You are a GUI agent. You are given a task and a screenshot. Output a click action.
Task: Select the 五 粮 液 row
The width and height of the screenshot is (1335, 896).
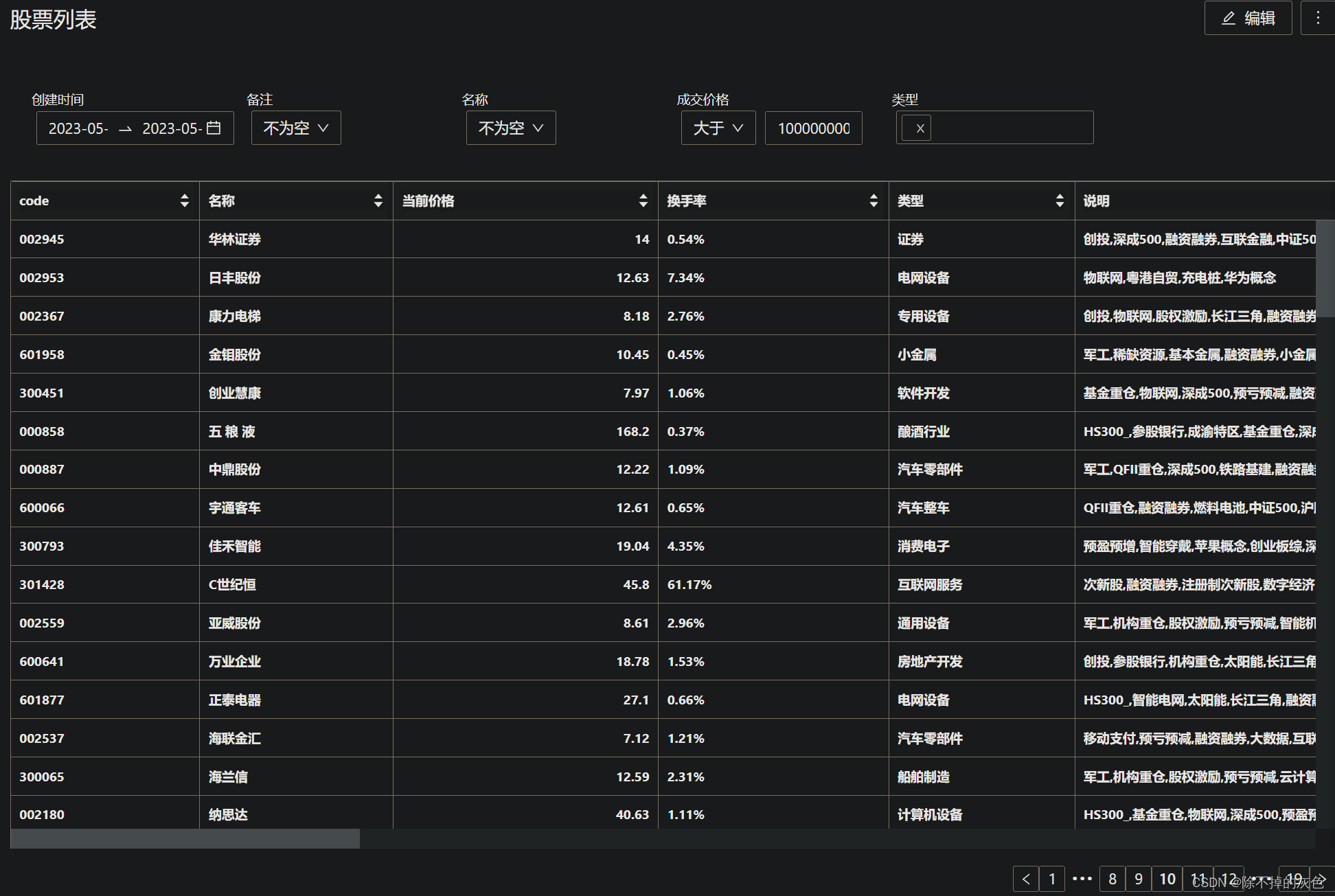click(x=232, y=431)
